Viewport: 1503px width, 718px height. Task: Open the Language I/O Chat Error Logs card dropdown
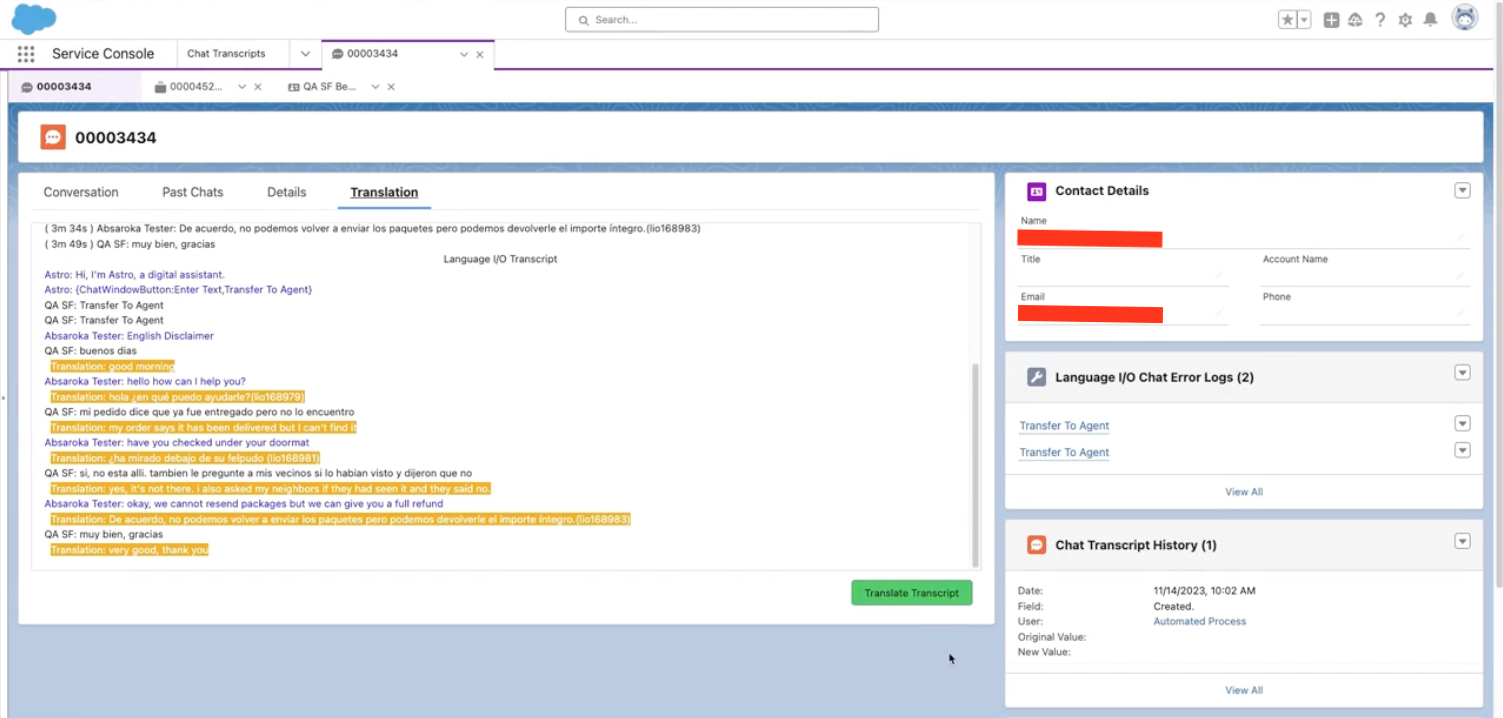coord(1462,372)
